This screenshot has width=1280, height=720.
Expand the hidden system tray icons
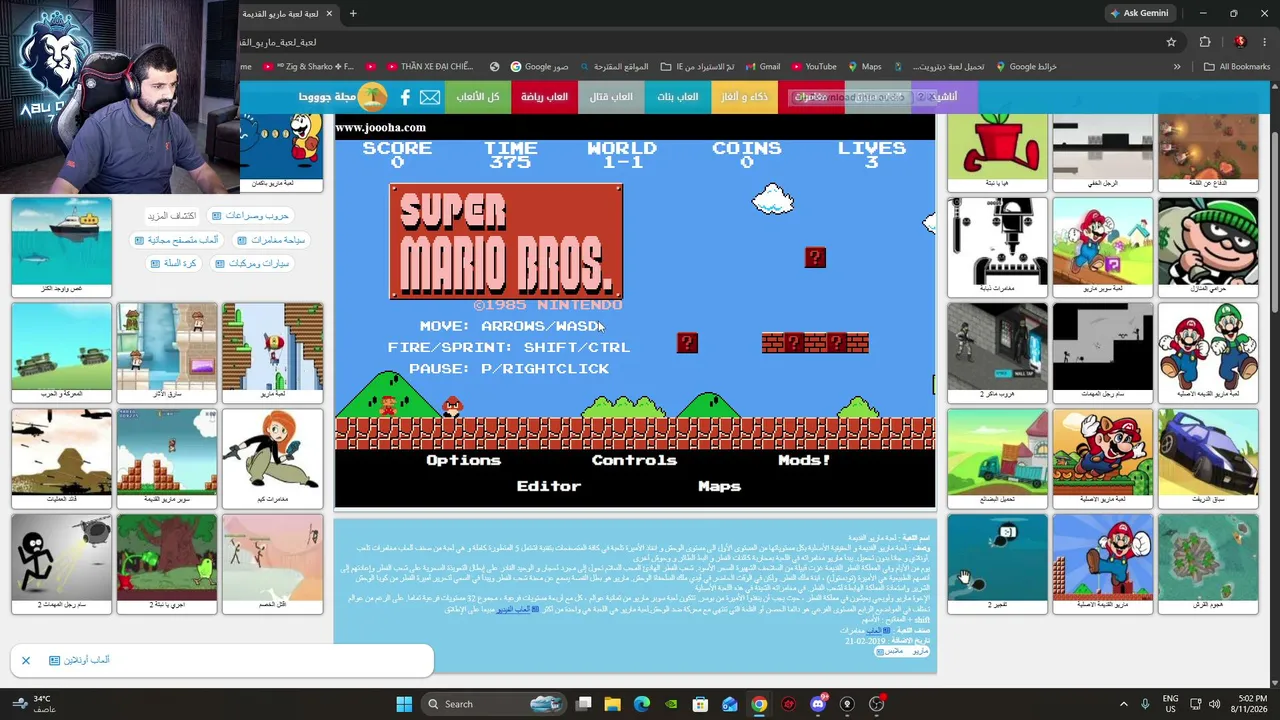[x=1123, y=704]
